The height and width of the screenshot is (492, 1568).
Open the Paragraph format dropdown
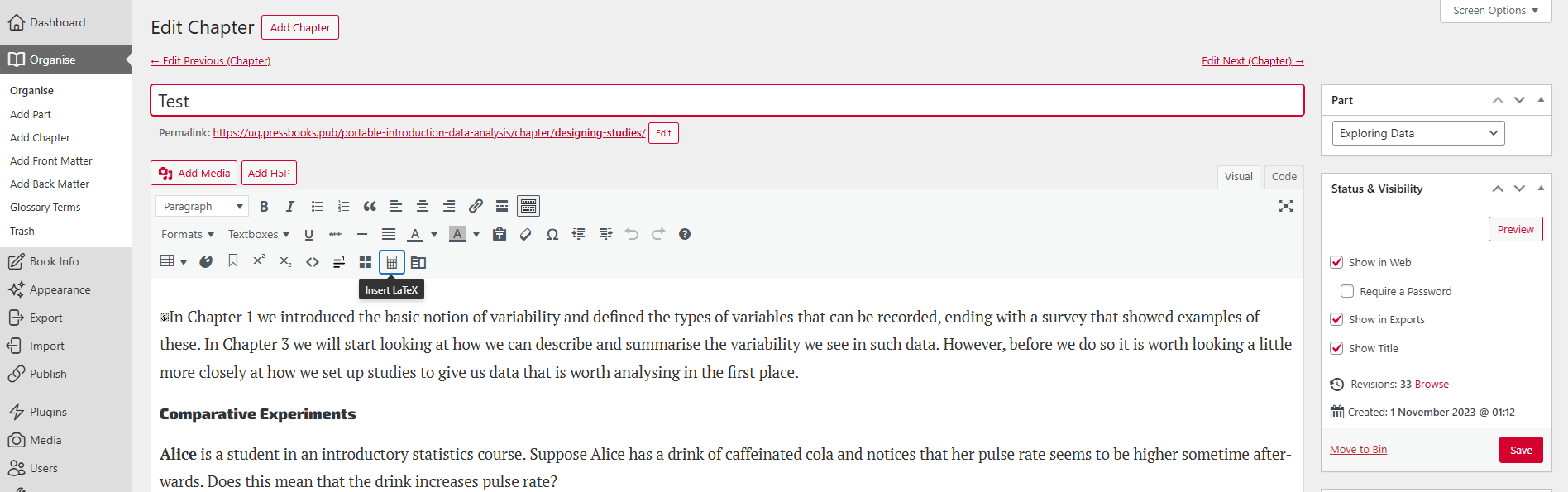point(203,206)
